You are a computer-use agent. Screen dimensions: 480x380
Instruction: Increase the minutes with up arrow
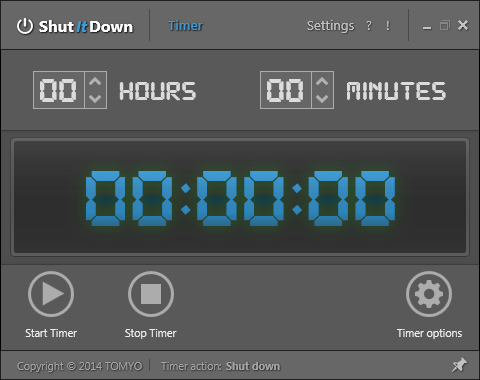322,81
